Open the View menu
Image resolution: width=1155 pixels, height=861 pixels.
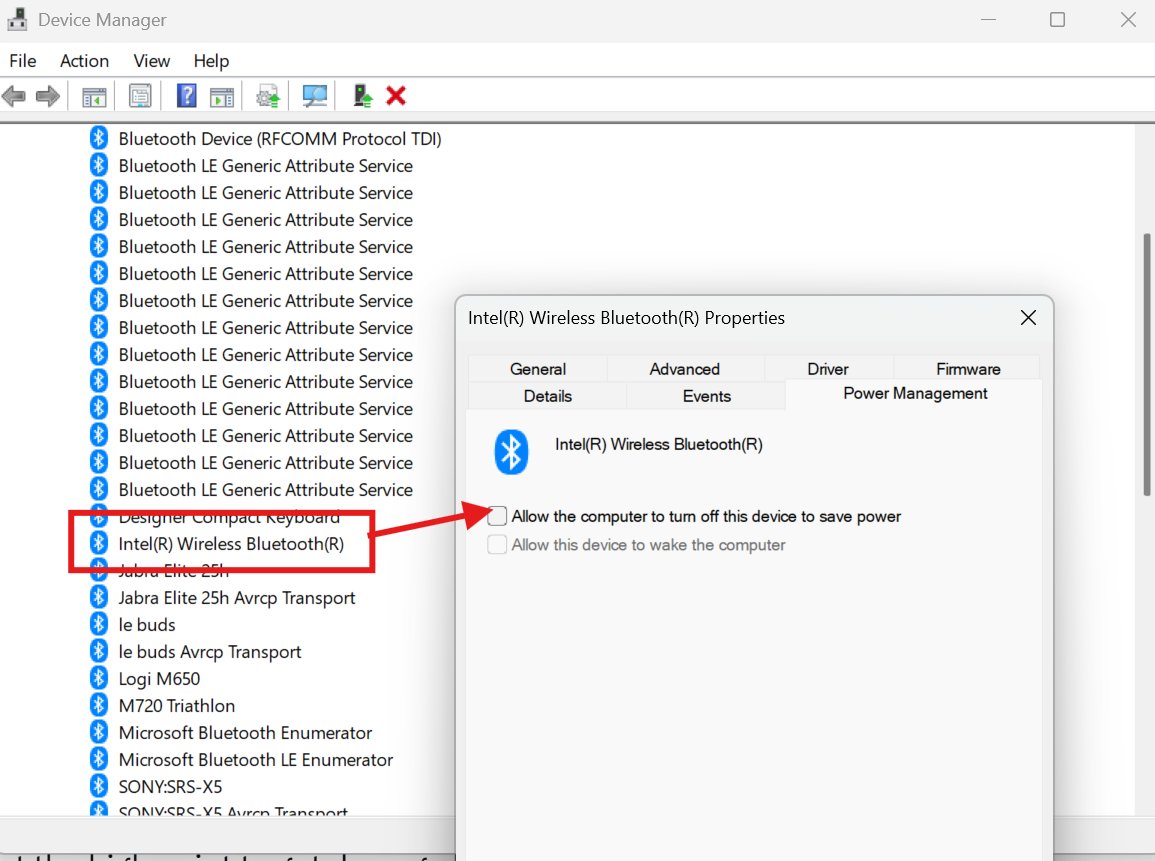(152, 61)
